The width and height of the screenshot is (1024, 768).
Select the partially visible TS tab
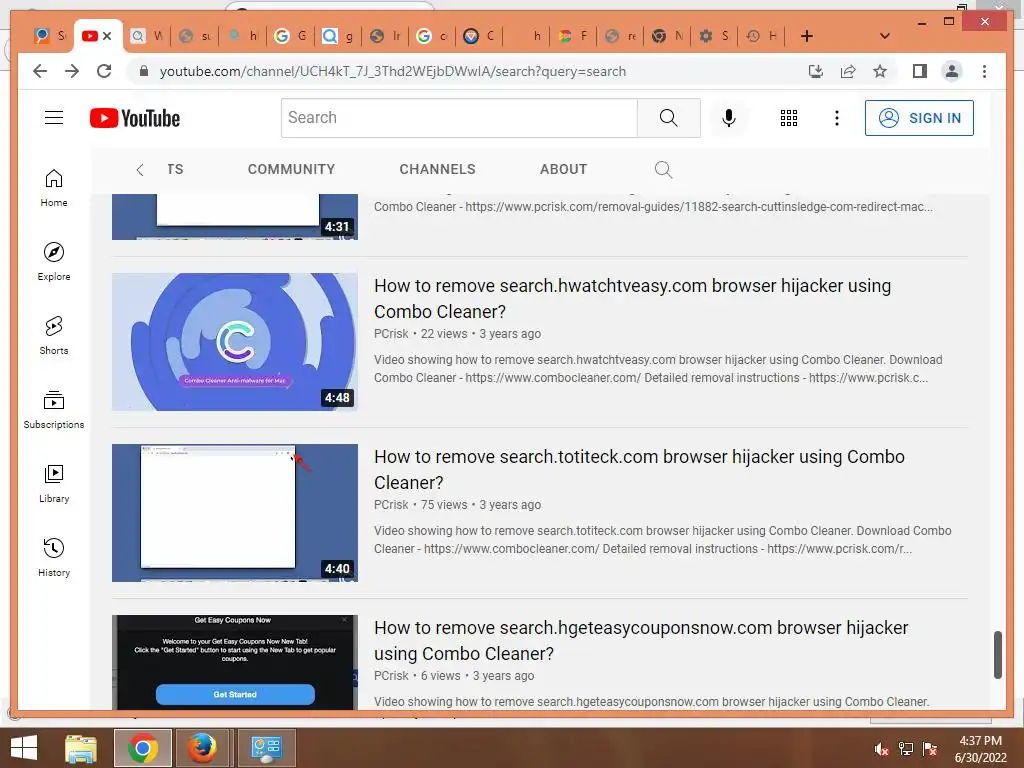tap(175, 169)
